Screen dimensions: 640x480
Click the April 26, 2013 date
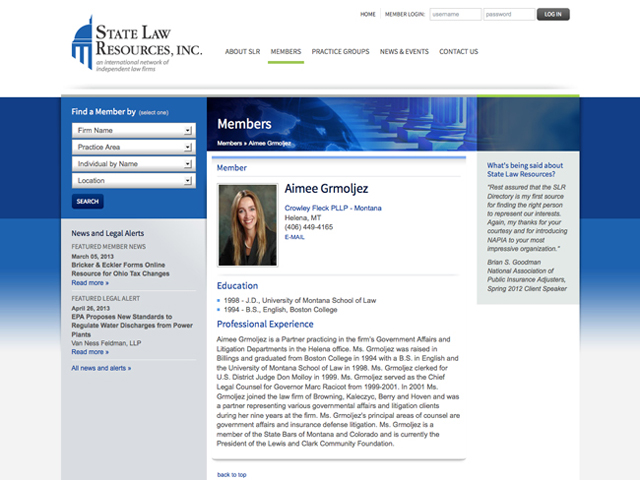pos(91,308)
